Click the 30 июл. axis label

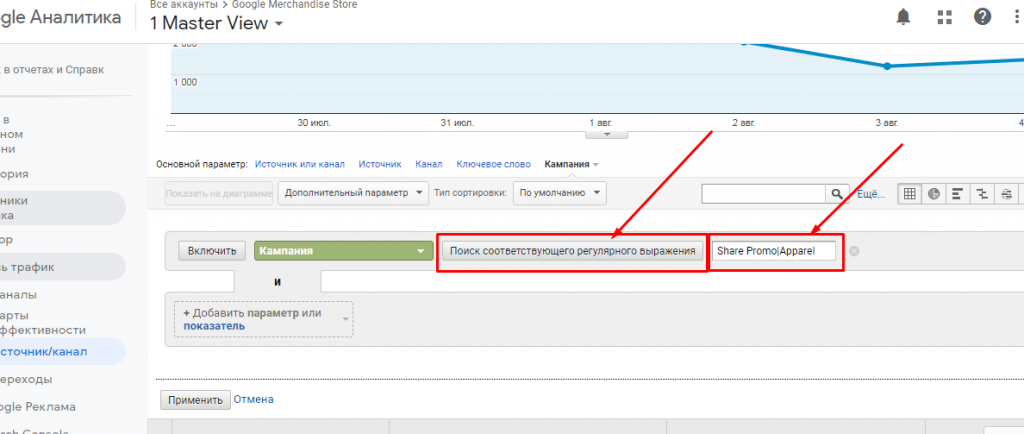click(x=312, y=123)
